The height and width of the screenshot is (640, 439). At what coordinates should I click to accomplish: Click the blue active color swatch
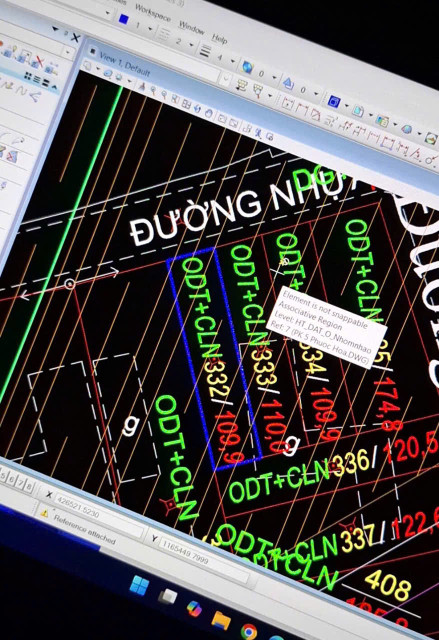point(124,19)
